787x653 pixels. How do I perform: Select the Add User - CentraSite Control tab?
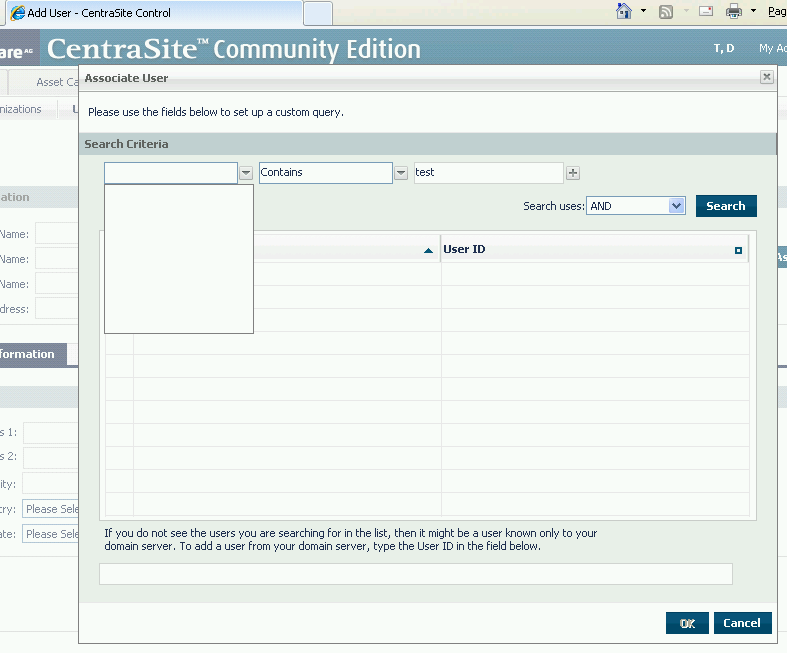coord(153,13)
